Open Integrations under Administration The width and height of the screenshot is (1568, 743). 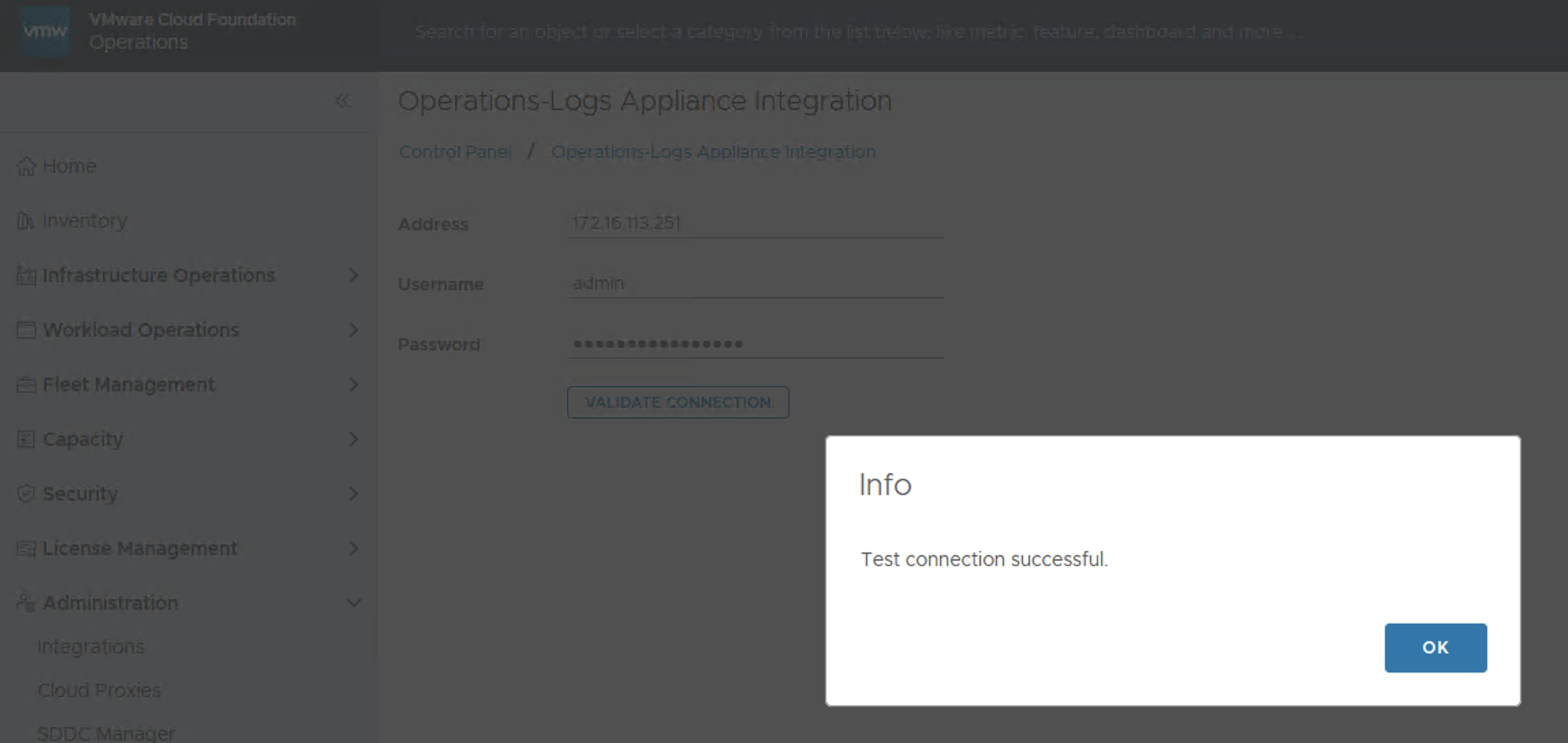pyautogui.click(x=91, y=647)
